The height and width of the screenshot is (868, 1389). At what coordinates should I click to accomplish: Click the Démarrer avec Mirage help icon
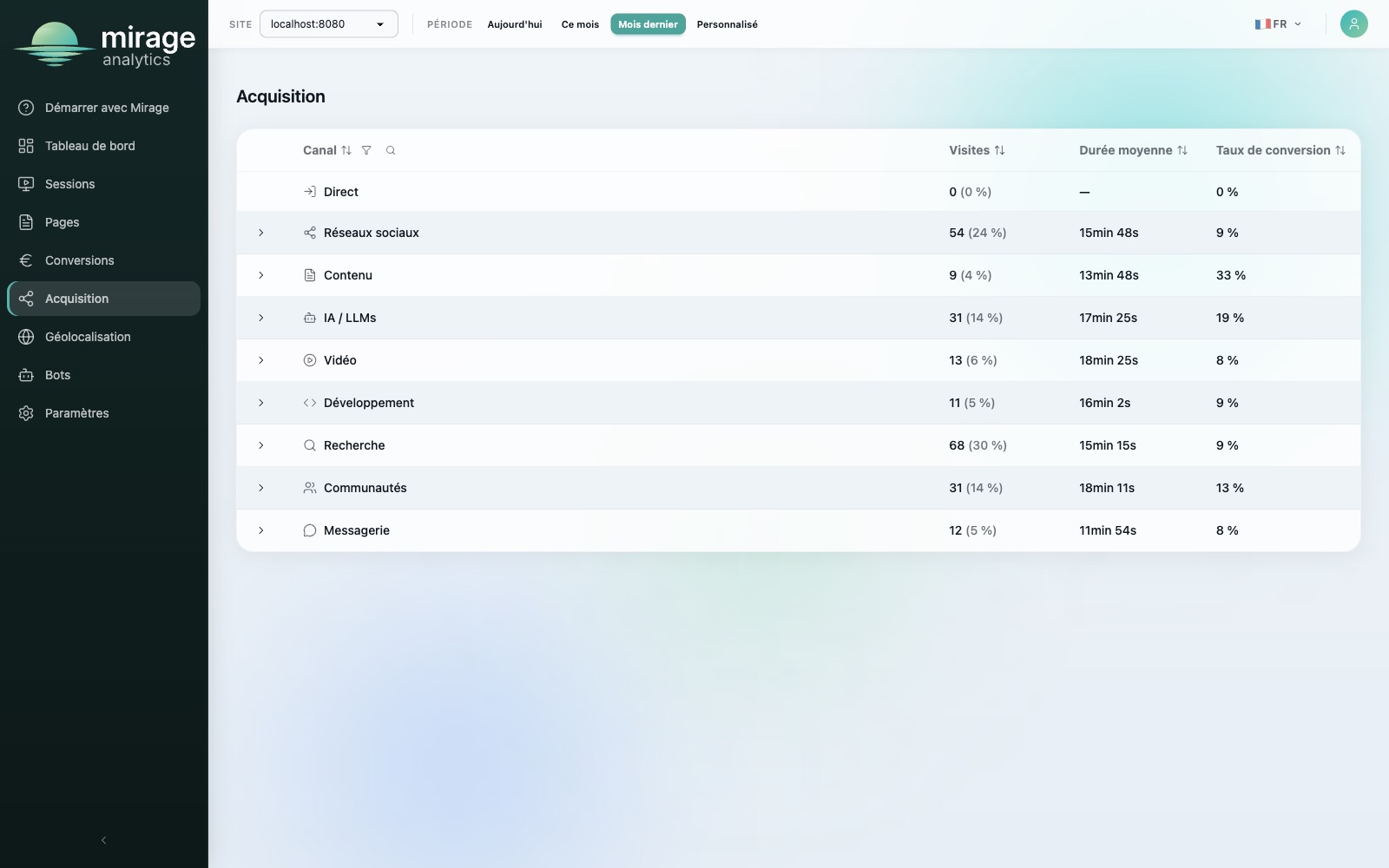26,108
